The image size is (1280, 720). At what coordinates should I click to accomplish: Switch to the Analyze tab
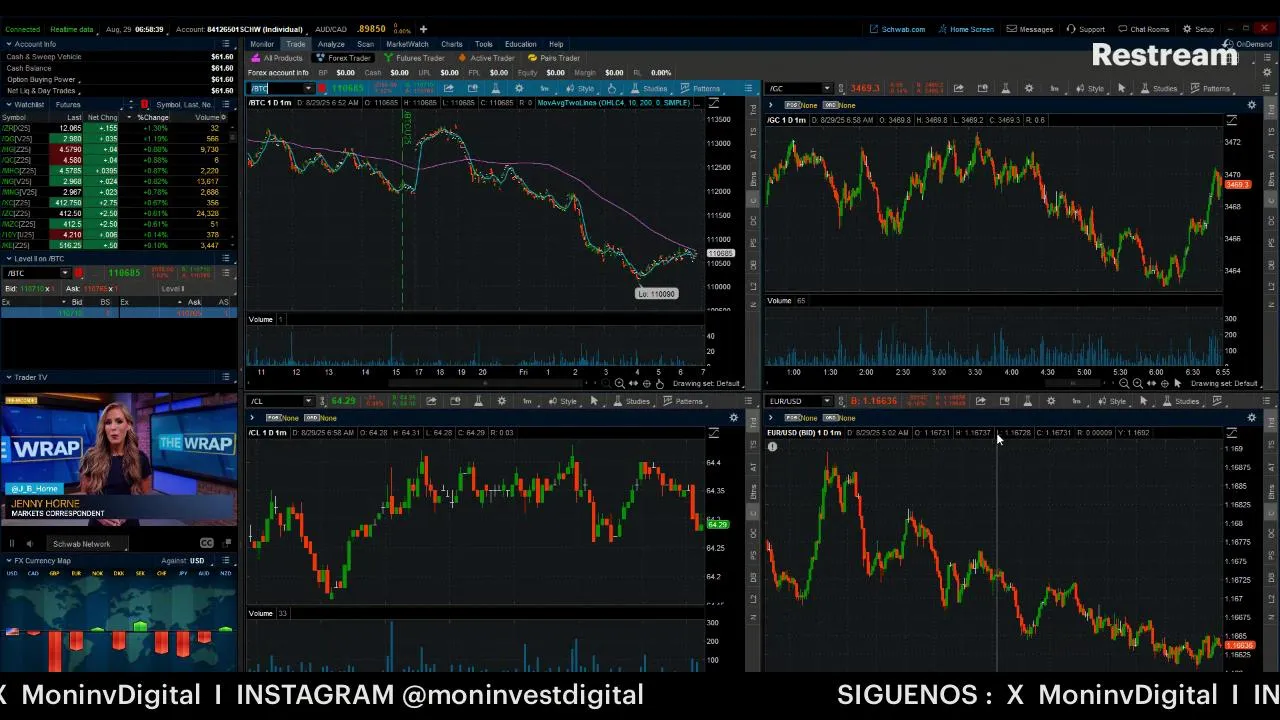[331, 44]
